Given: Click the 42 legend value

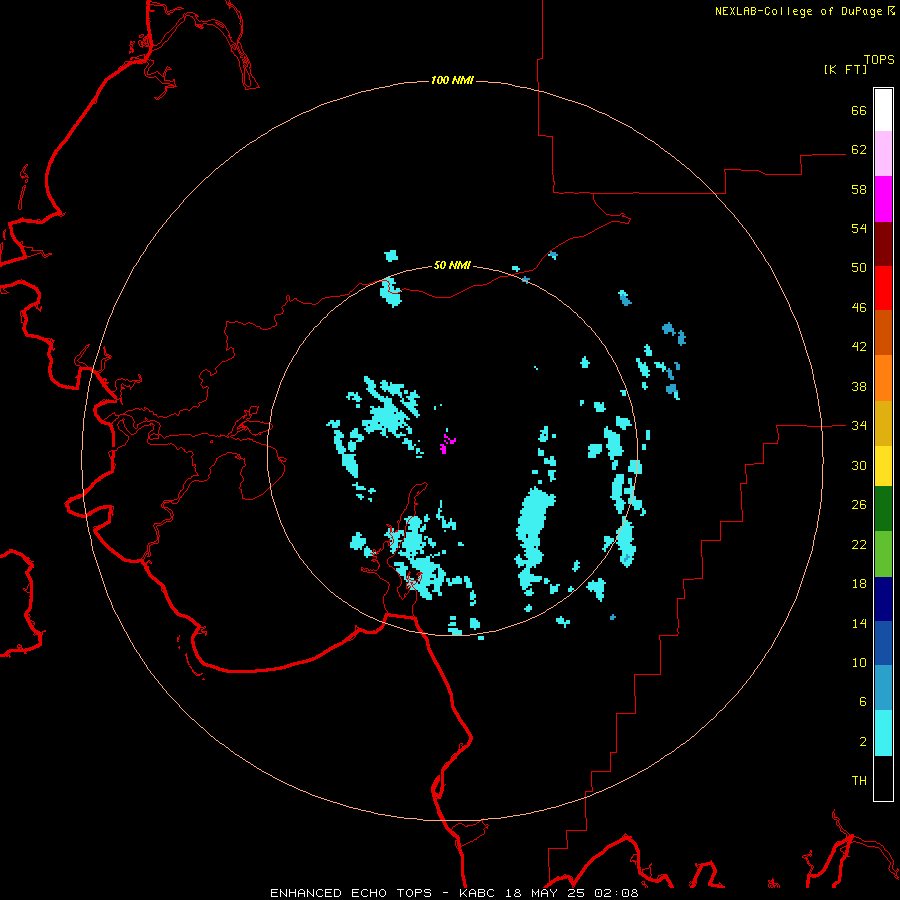Looking at the screenshot, I should click(859, 347).
